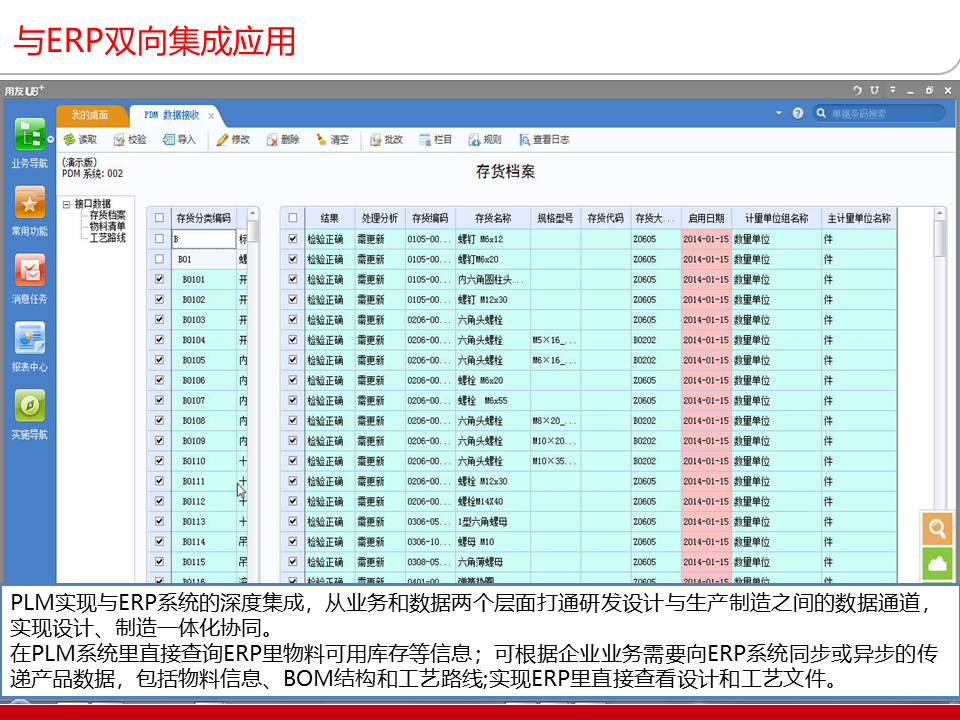The width and height of the screenshot is (960, 720).
Task: Click the 查看日志 toolbar button
Action: 544,140
